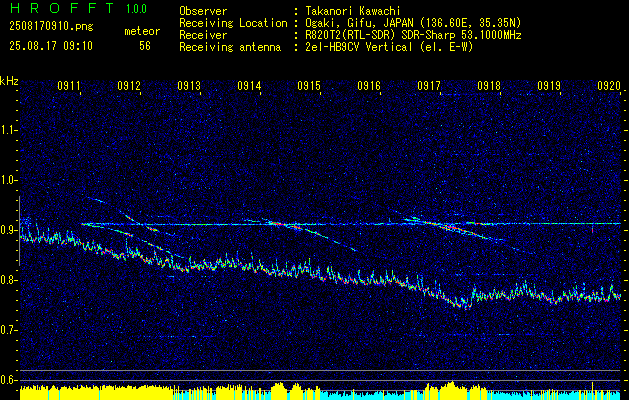This screenshot has height=400, width=629.
Task: Click the 1.1 kHz axis label
Action: pyautogui.click(x=8, y=130)
